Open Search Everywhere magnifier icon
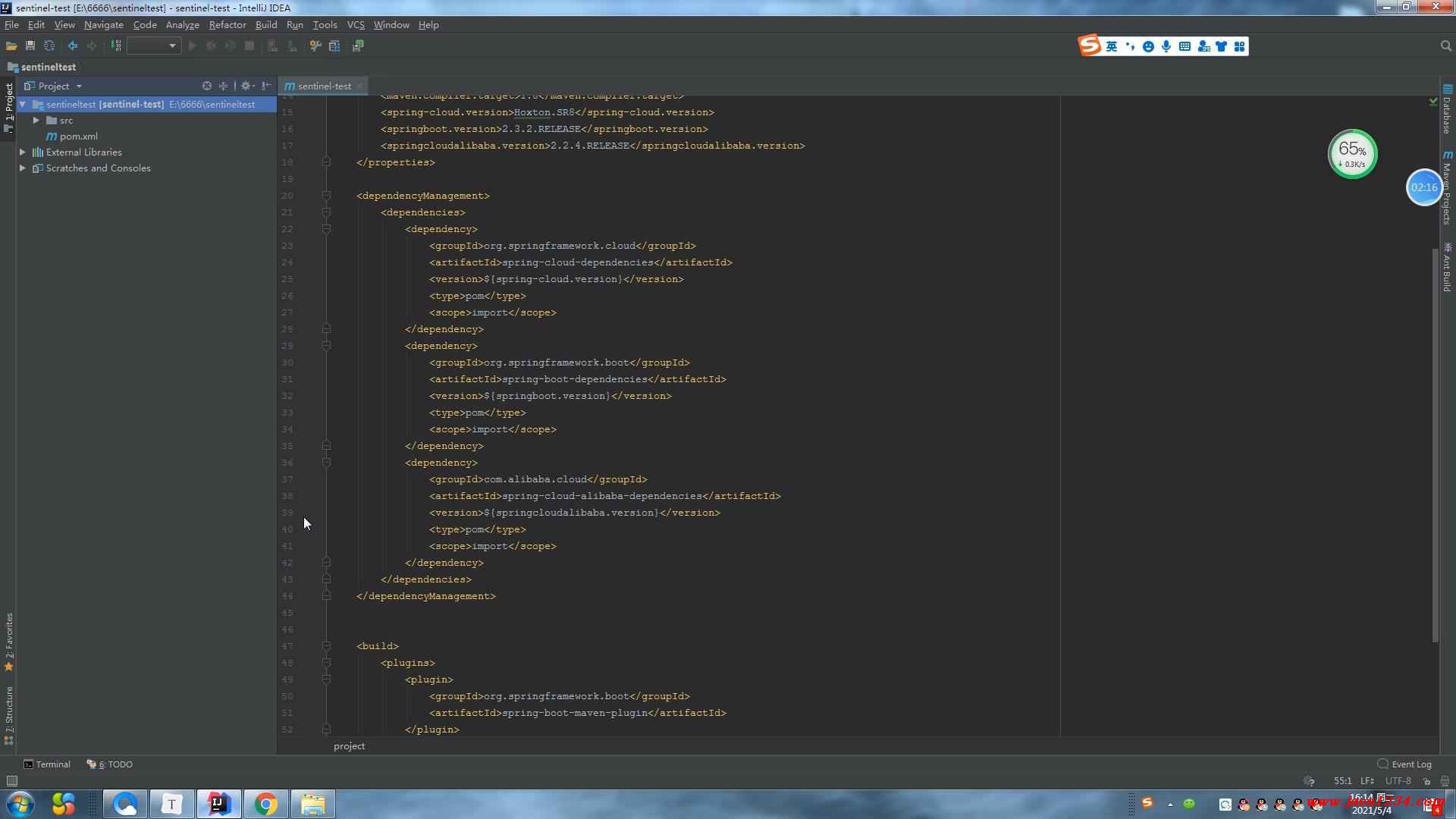Screen dimensions: 1456x819 tap(1445, 46)
